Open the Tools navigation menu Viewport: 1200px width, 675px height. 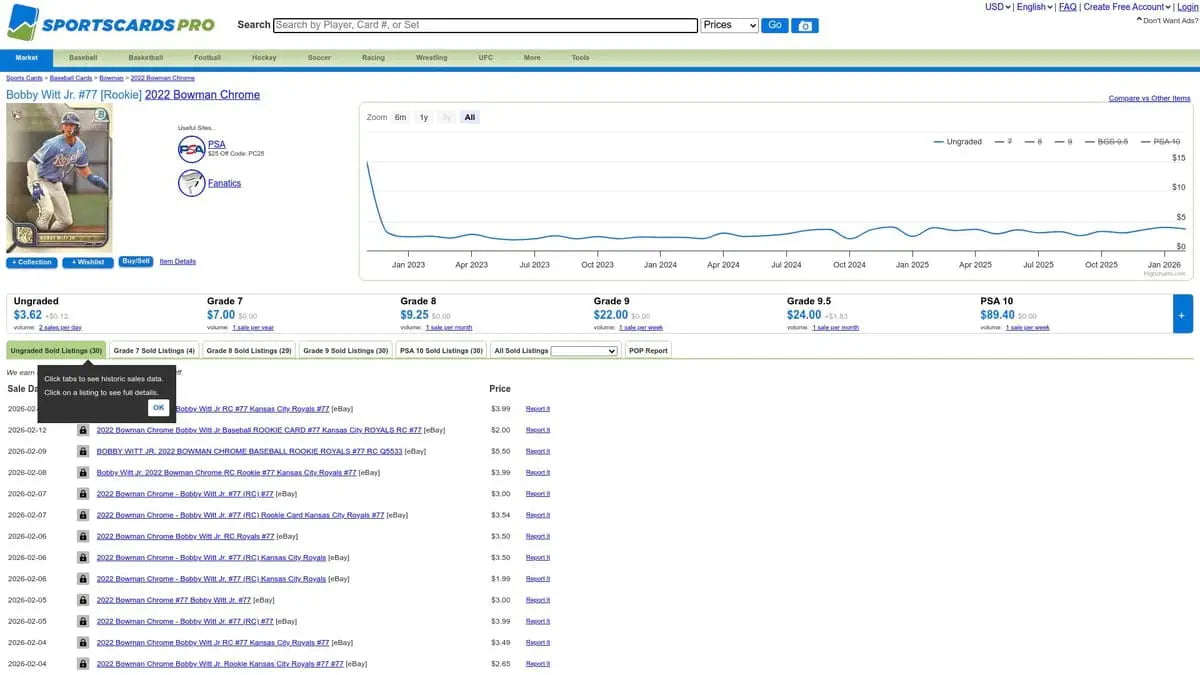coord(580,58)
